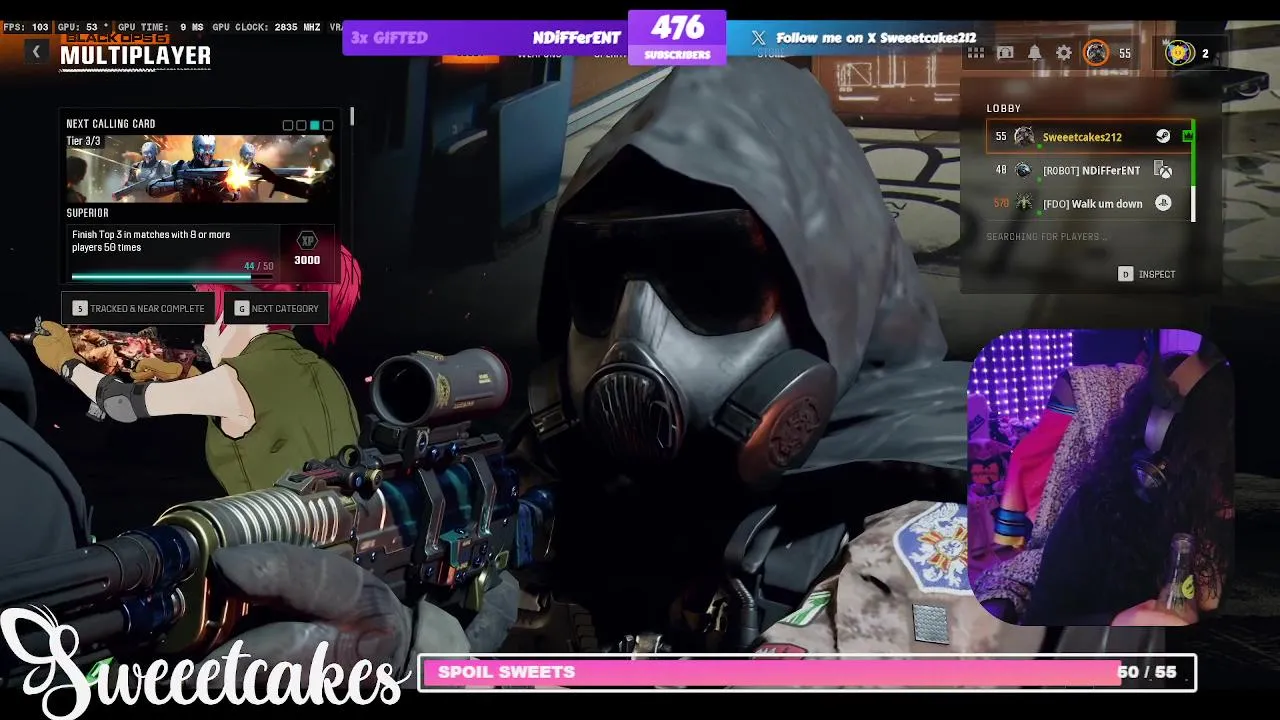Click the LOBBY panel heading
Screen dimensions: 1280x720
click(1004, 108)
